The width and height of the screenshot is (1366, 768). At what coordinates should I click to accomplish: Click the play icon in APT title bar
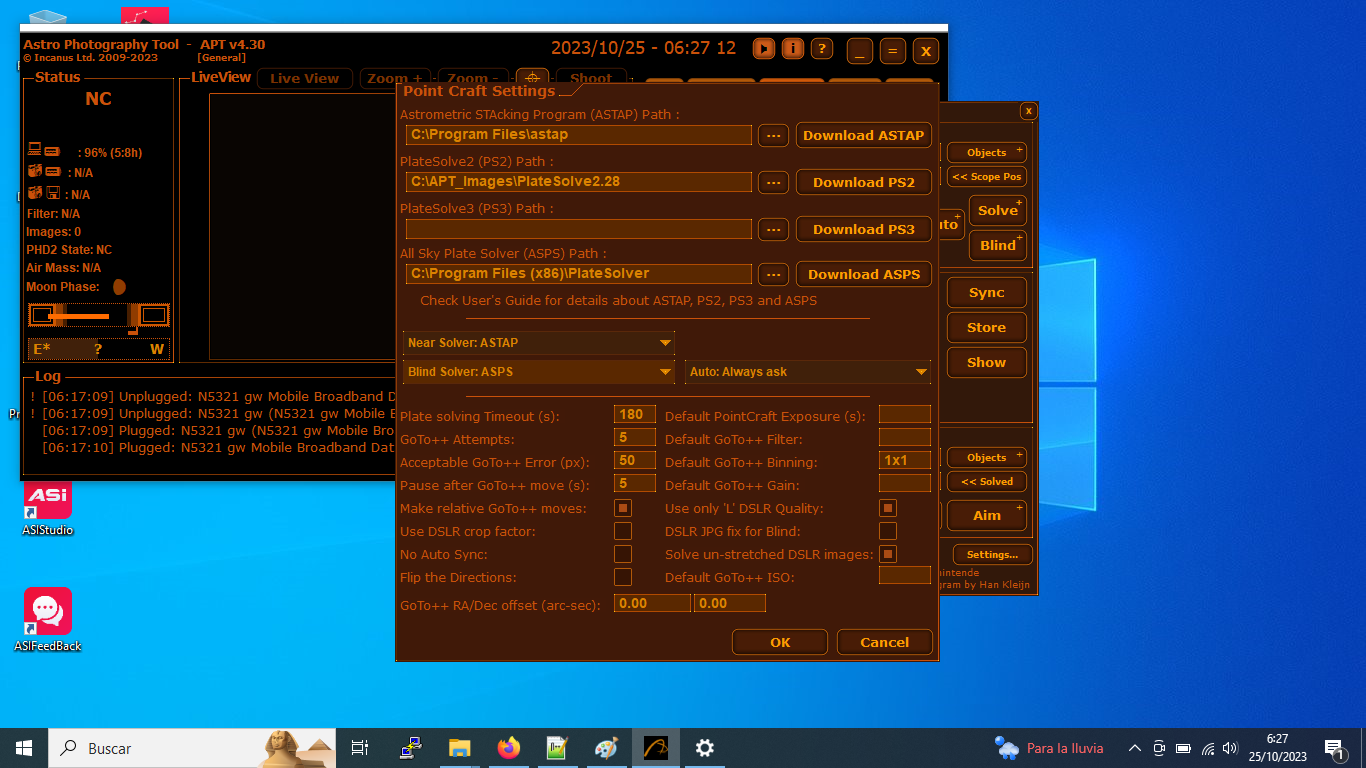[x=764, y=48]
